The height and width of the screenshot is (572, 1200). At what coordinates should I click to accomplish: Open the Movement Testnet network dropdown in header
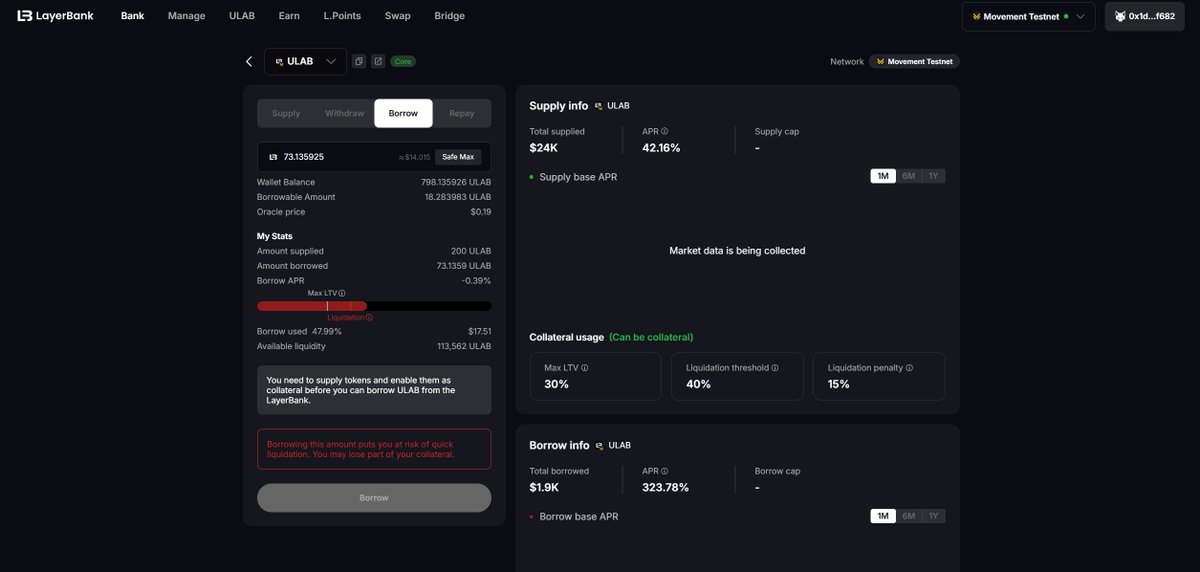pyautogui.click(x=1028, y=16)
